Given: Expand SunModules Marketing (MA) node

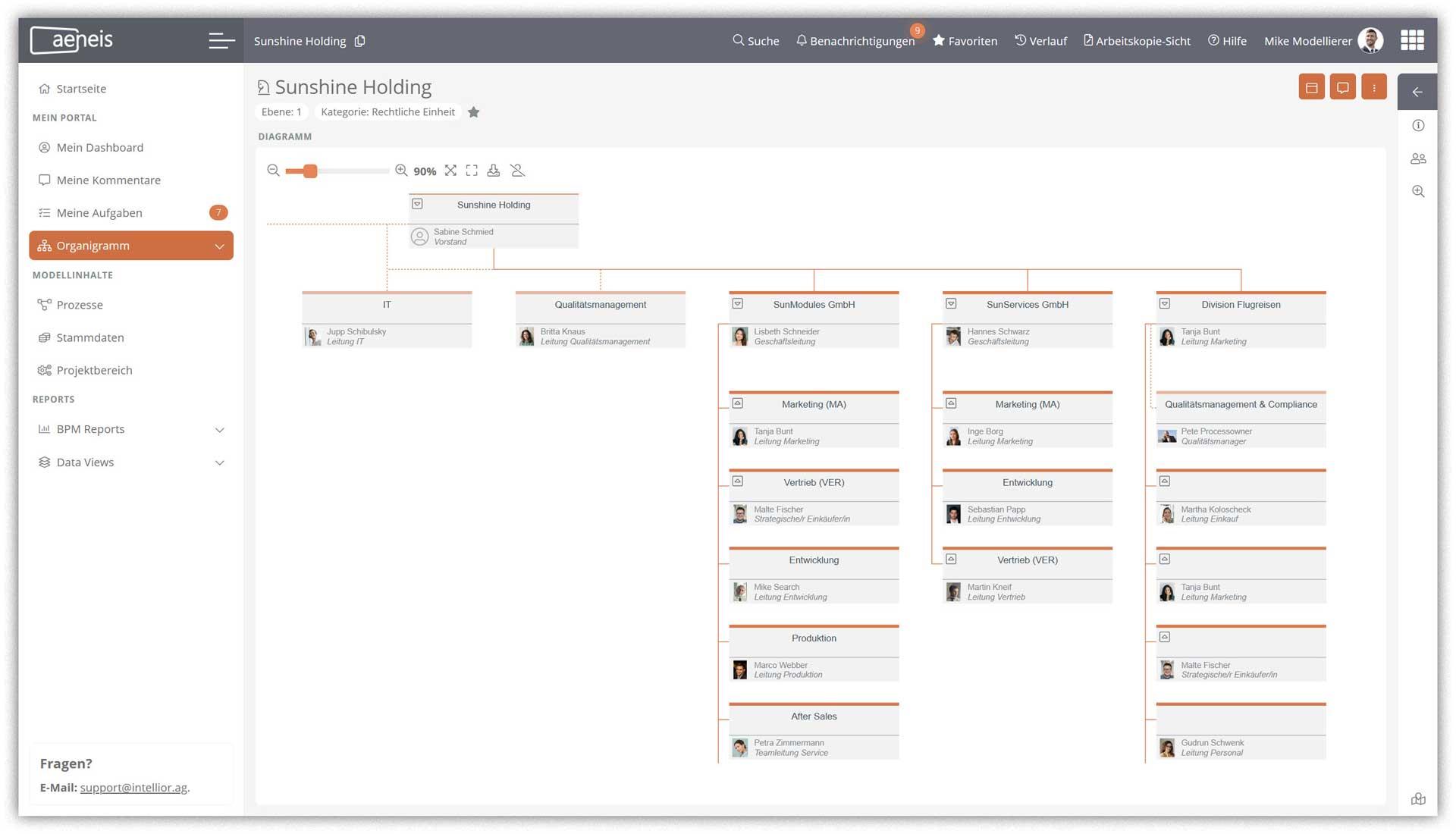Looking at the screenshot, I should click(737, 403).
